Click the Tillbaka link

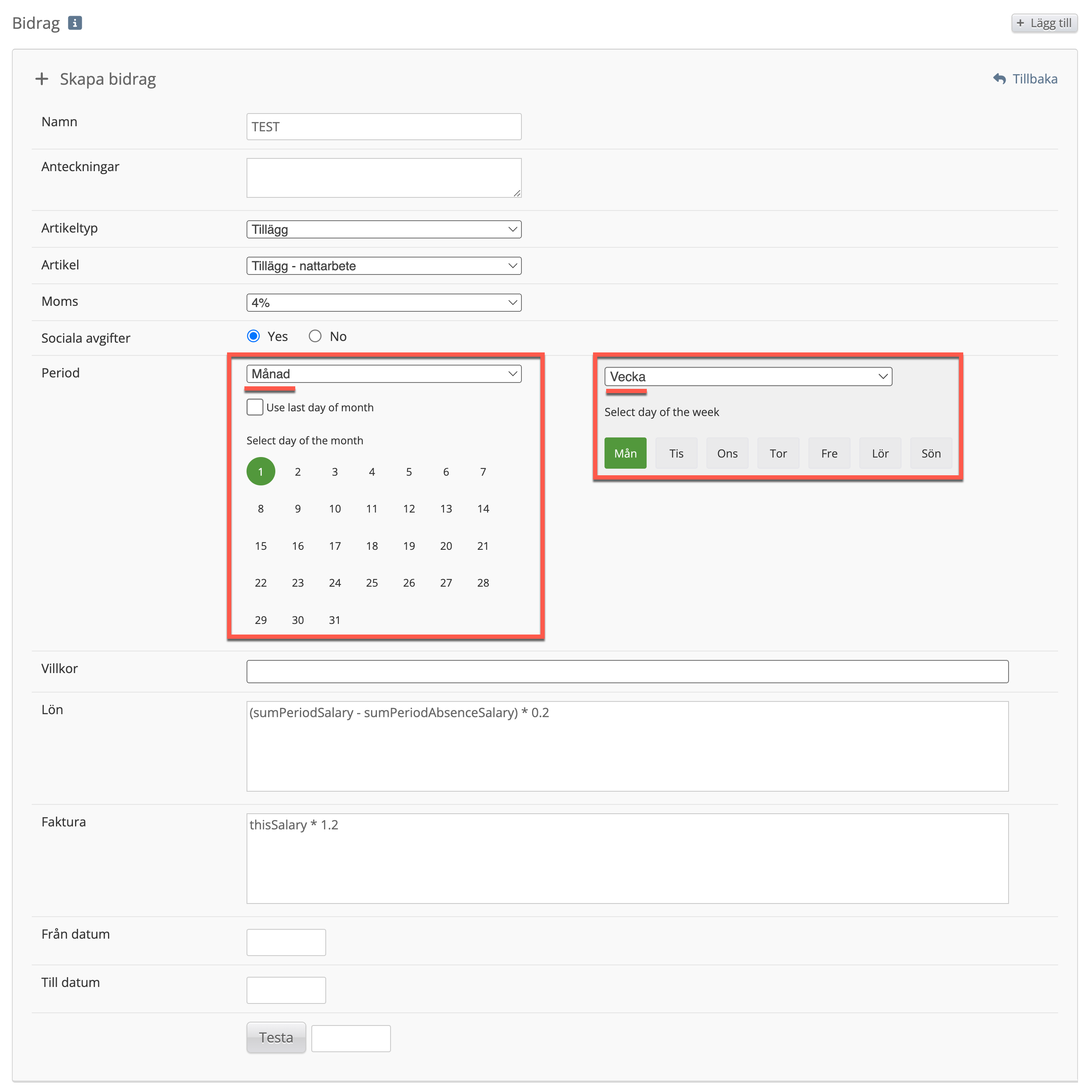tap(1034, 78)
